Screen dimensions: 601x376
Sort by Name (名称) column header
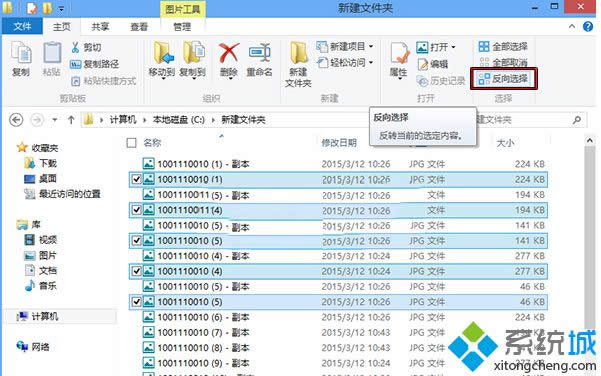click(152, 143)
